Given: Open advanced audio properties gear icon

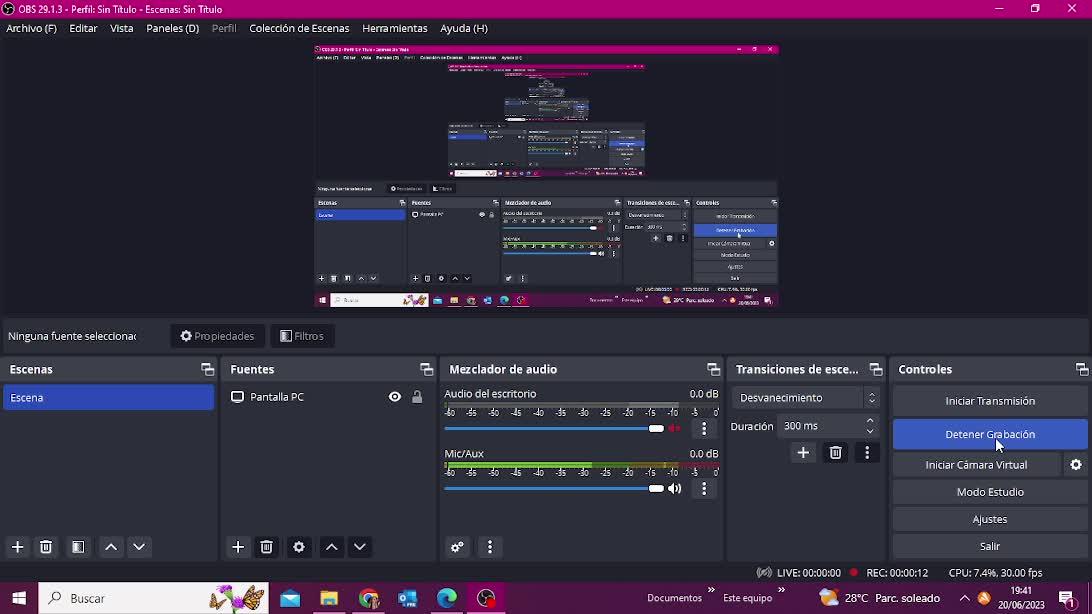Looking at the screenshot, I should tap(458, 547).
